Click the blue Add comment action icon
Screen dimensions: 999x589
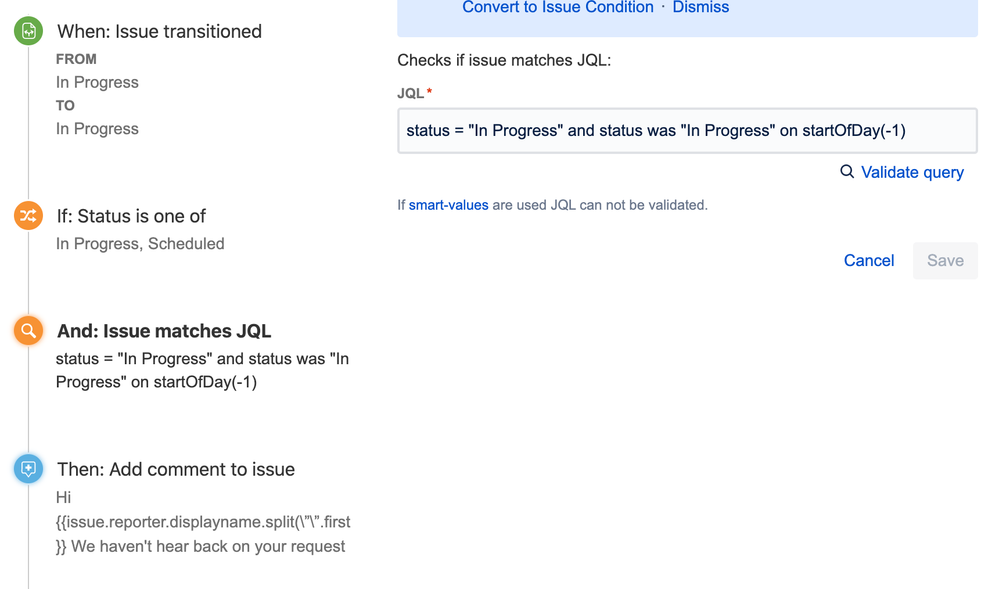(x=27, y=468)
